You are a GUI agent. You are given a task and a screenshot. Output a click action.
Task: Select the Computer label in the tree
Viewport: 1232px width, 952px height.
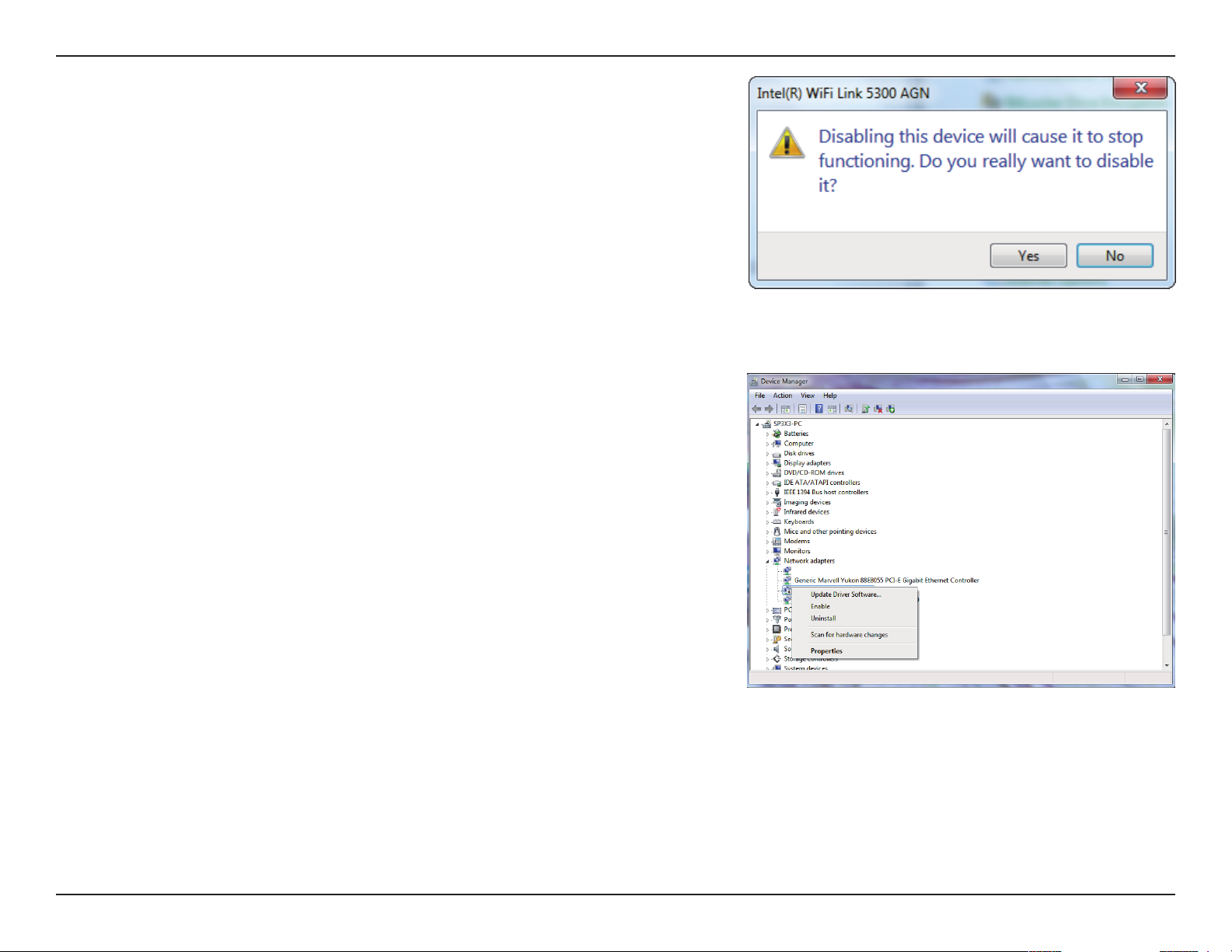point(798,444)
